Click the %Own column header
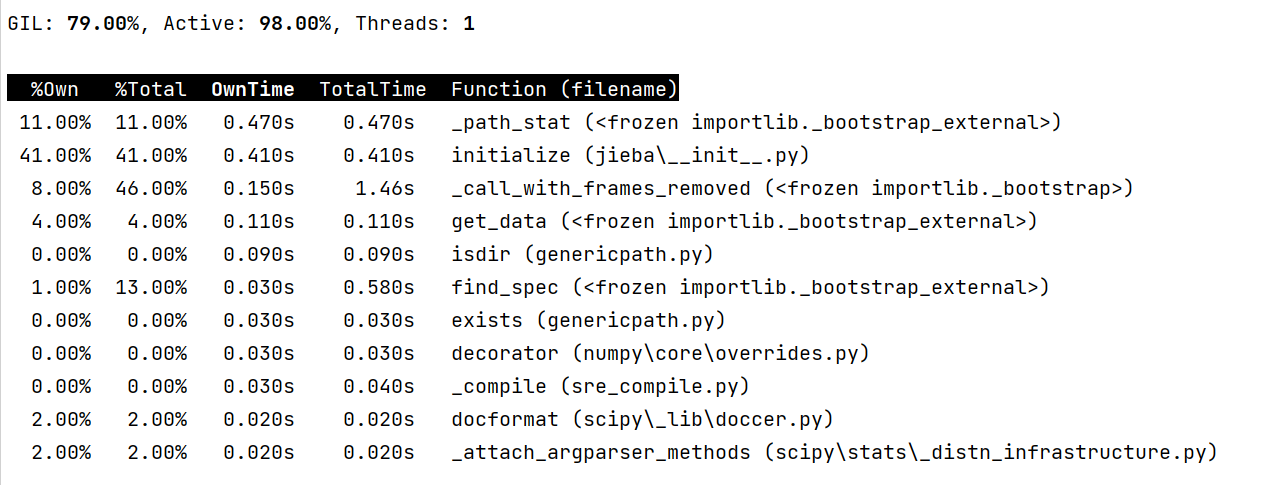This screenshot has width=1274, height=485. [55, 89]
